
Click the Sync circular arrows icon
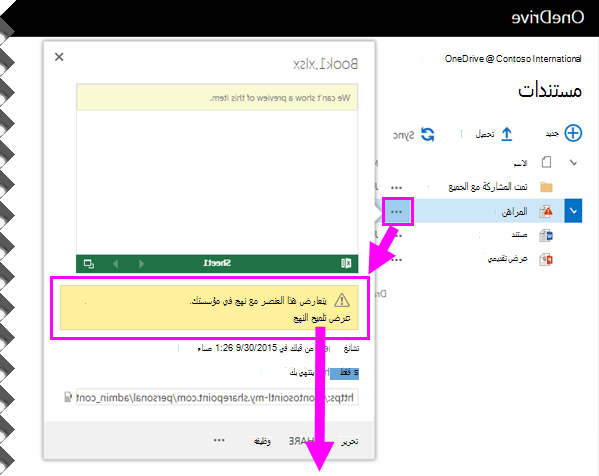427,134
